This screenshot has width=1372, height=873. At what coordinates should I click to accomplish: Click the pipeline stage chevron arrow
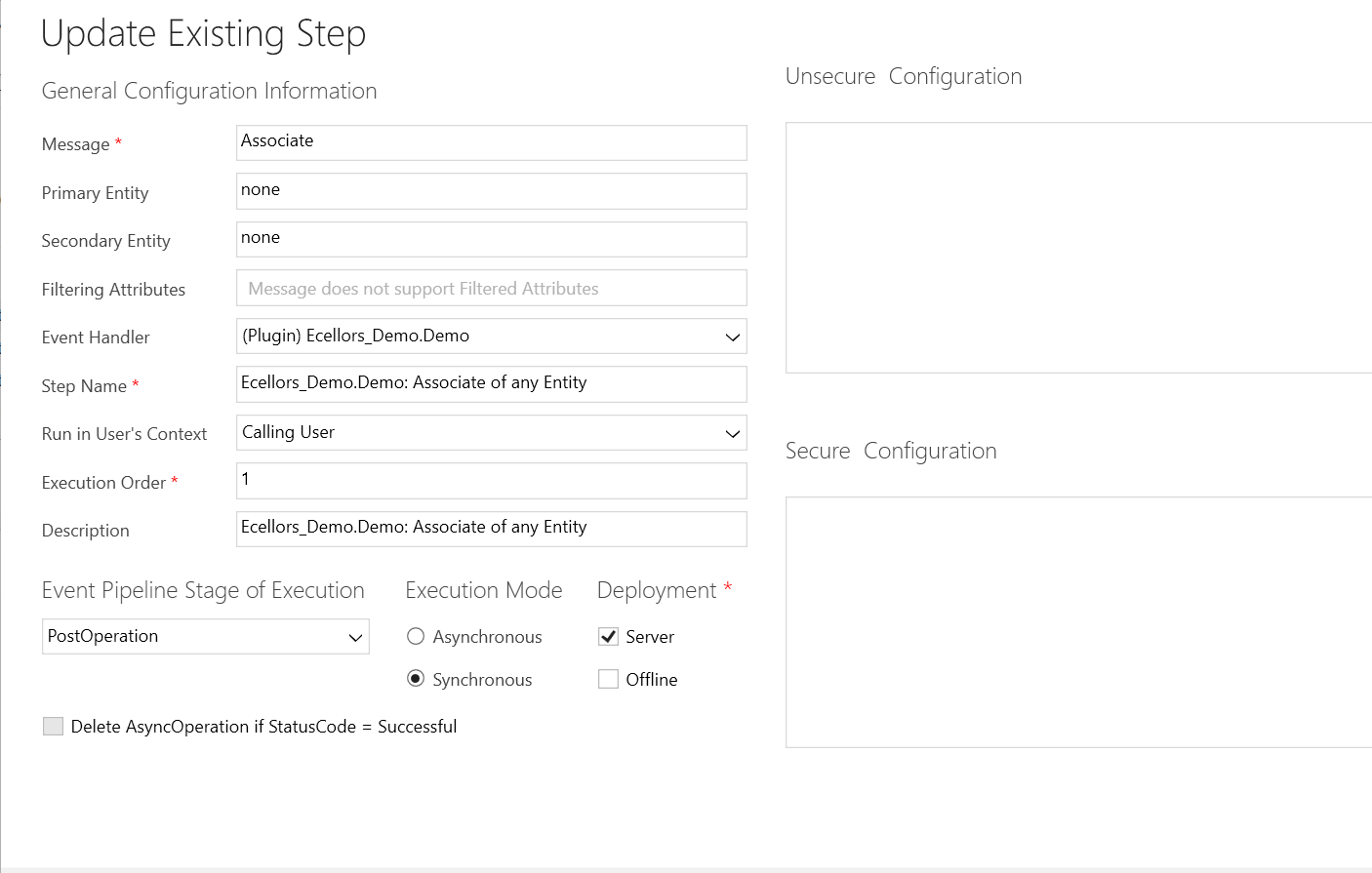[355, 638]
